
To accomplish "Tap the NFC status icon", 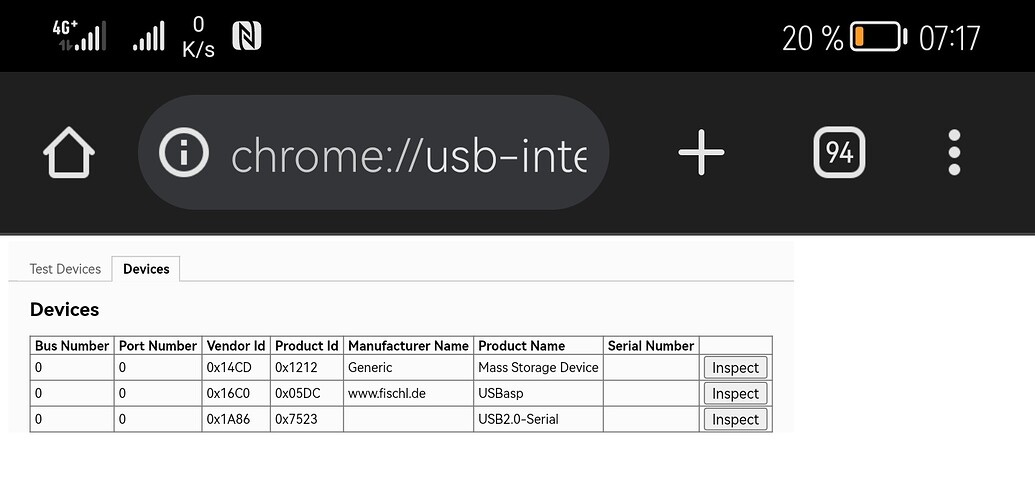I will (x=247, y=36).
